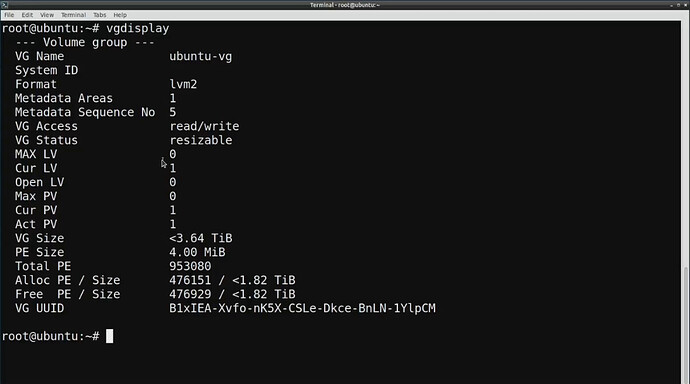Open the Terminal menu
The height and width of the screenshot is (384, 690).
[x=73, y=15]
